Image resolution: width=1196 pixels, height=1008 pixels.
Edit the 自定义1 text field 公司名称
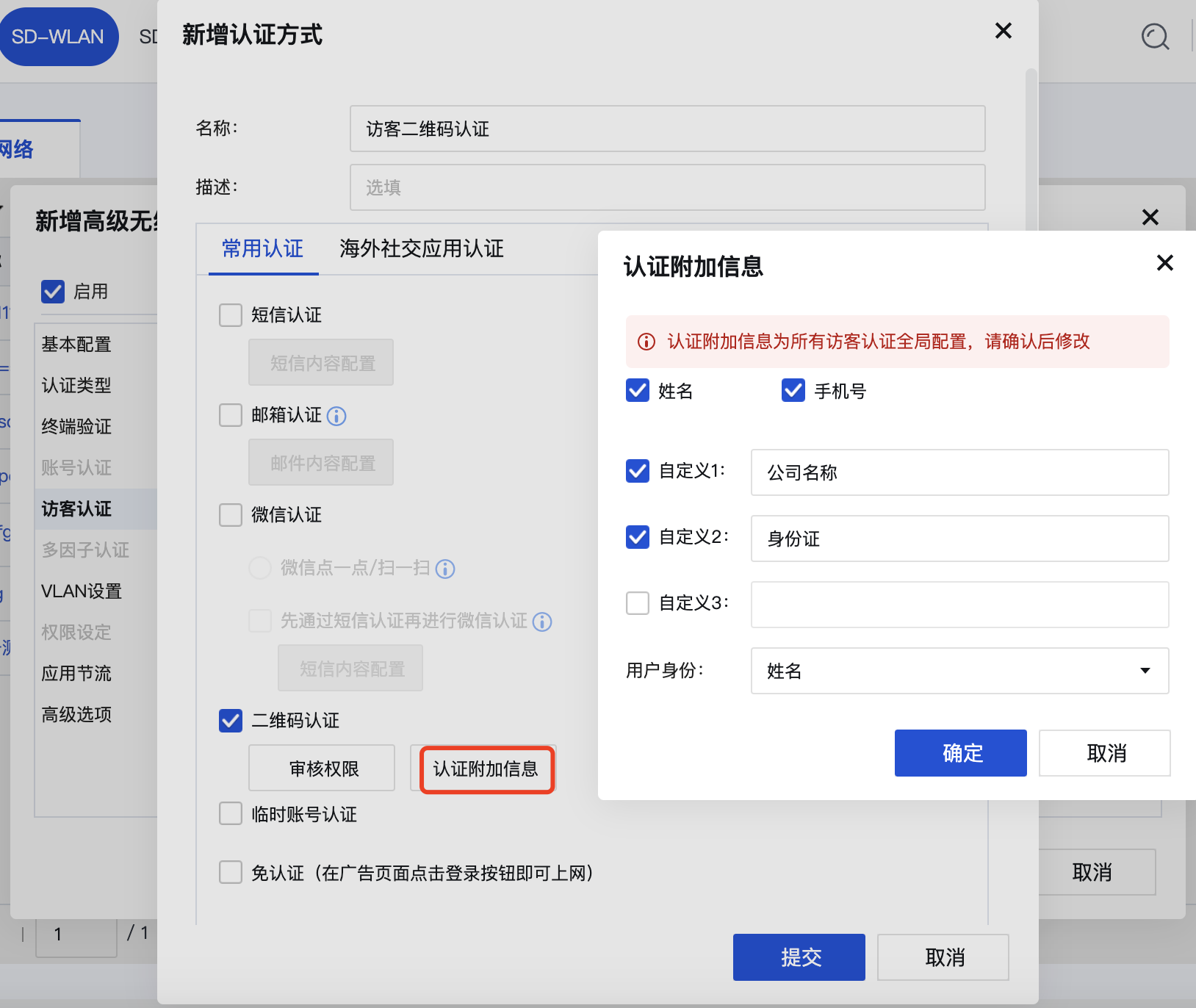click(959, 472)
